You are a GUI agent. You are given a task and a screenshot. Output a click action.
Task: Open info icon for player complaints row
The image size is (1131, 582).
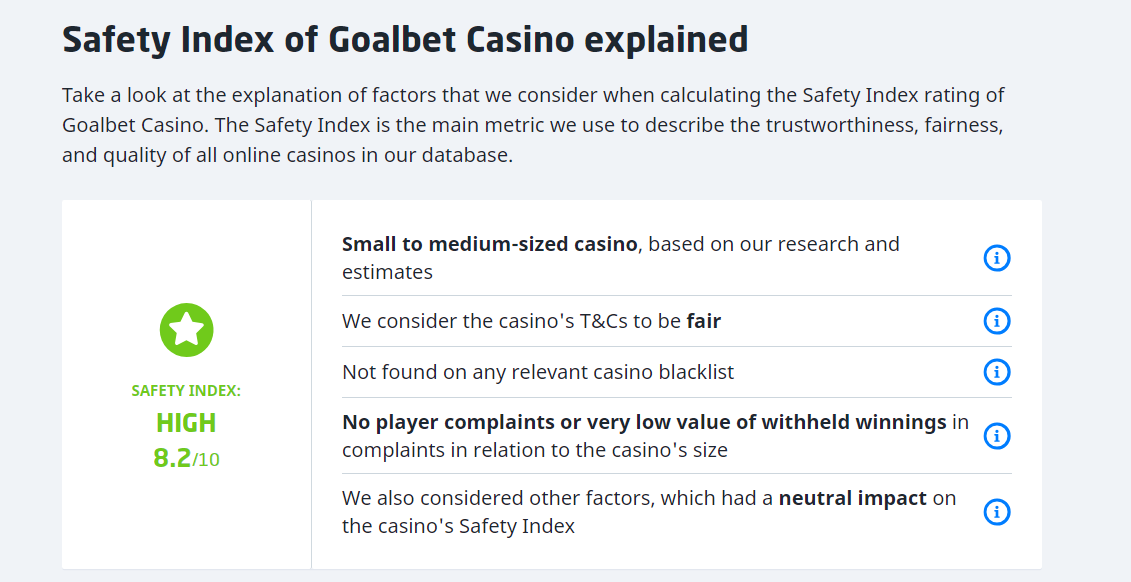(996, 436)
